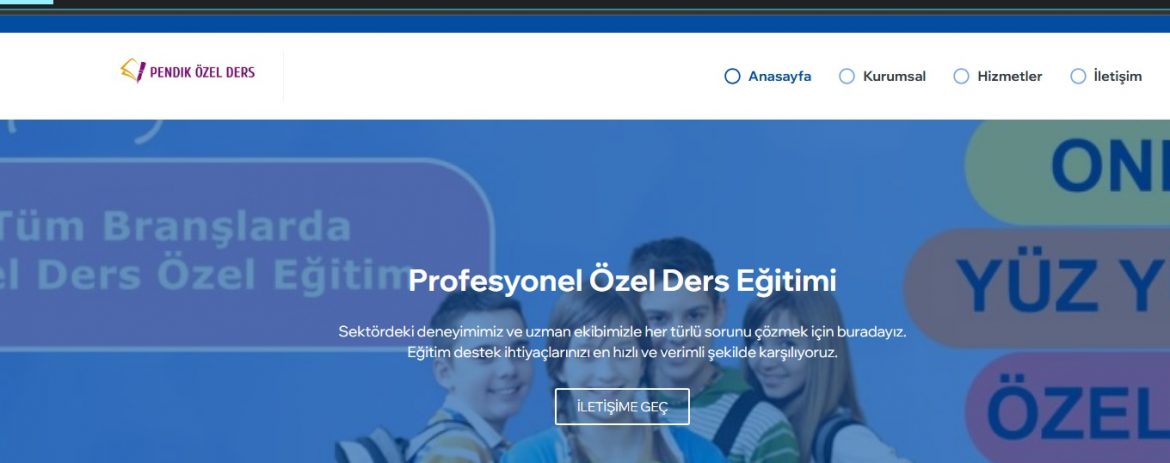
Task: Select the circle icon beside Hizmetler
Action: 961,76
